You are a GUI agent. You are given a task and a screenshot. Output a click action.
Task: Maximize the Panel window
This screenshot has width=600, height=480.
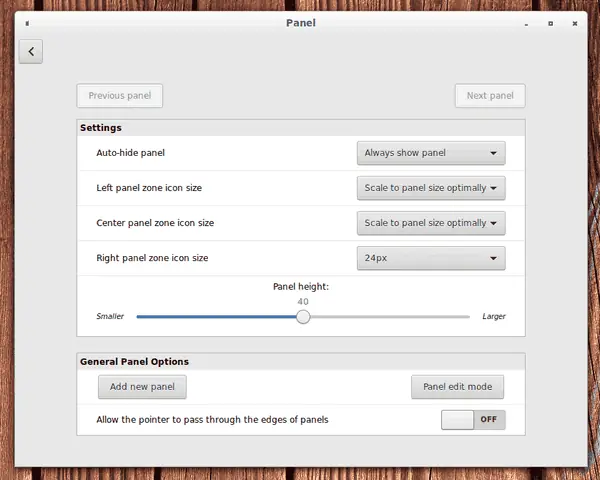pyautogui.click(x=551, y=24)
